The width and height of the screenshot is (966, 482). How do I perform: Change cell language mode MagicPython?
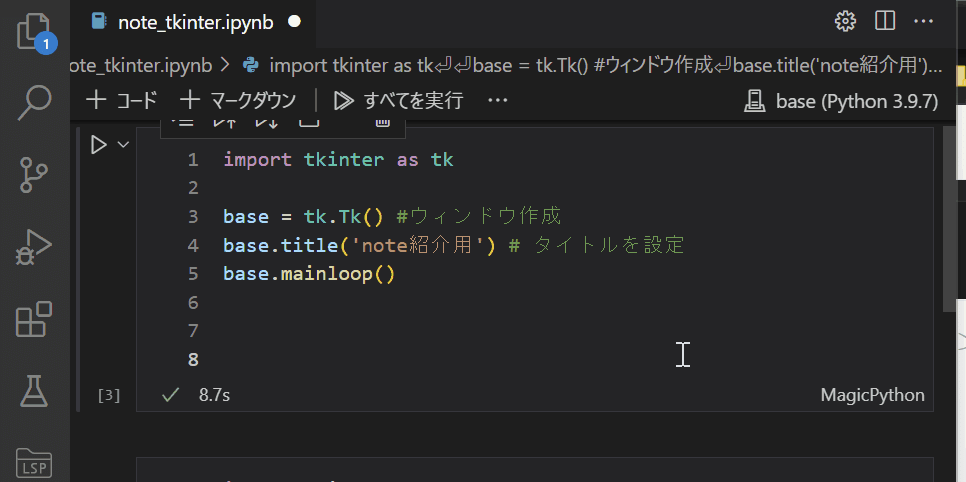872,395
